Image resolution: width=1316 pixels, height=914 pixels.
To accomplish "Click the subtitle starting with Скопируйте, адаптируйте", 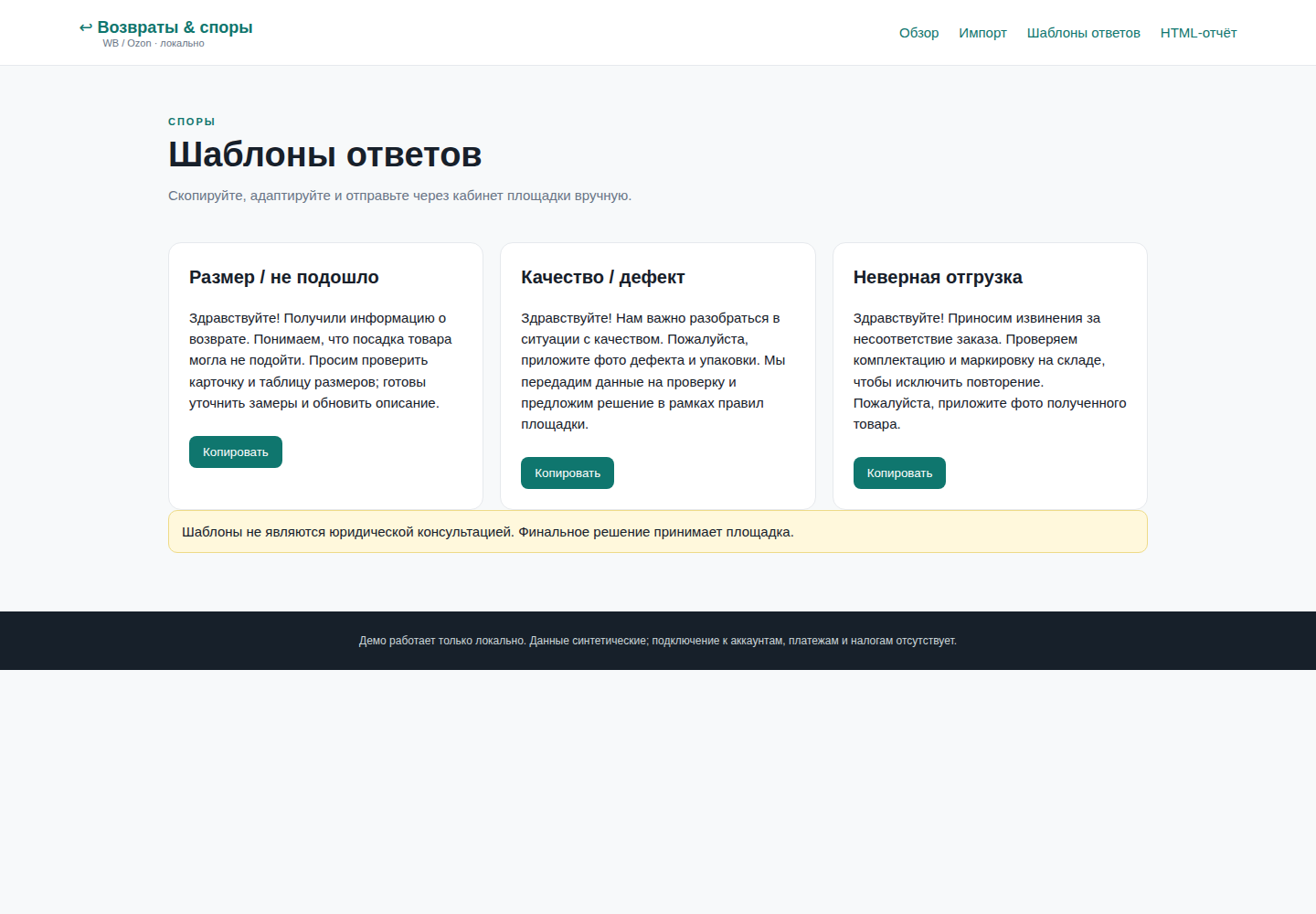I will [x=400, y=196].
